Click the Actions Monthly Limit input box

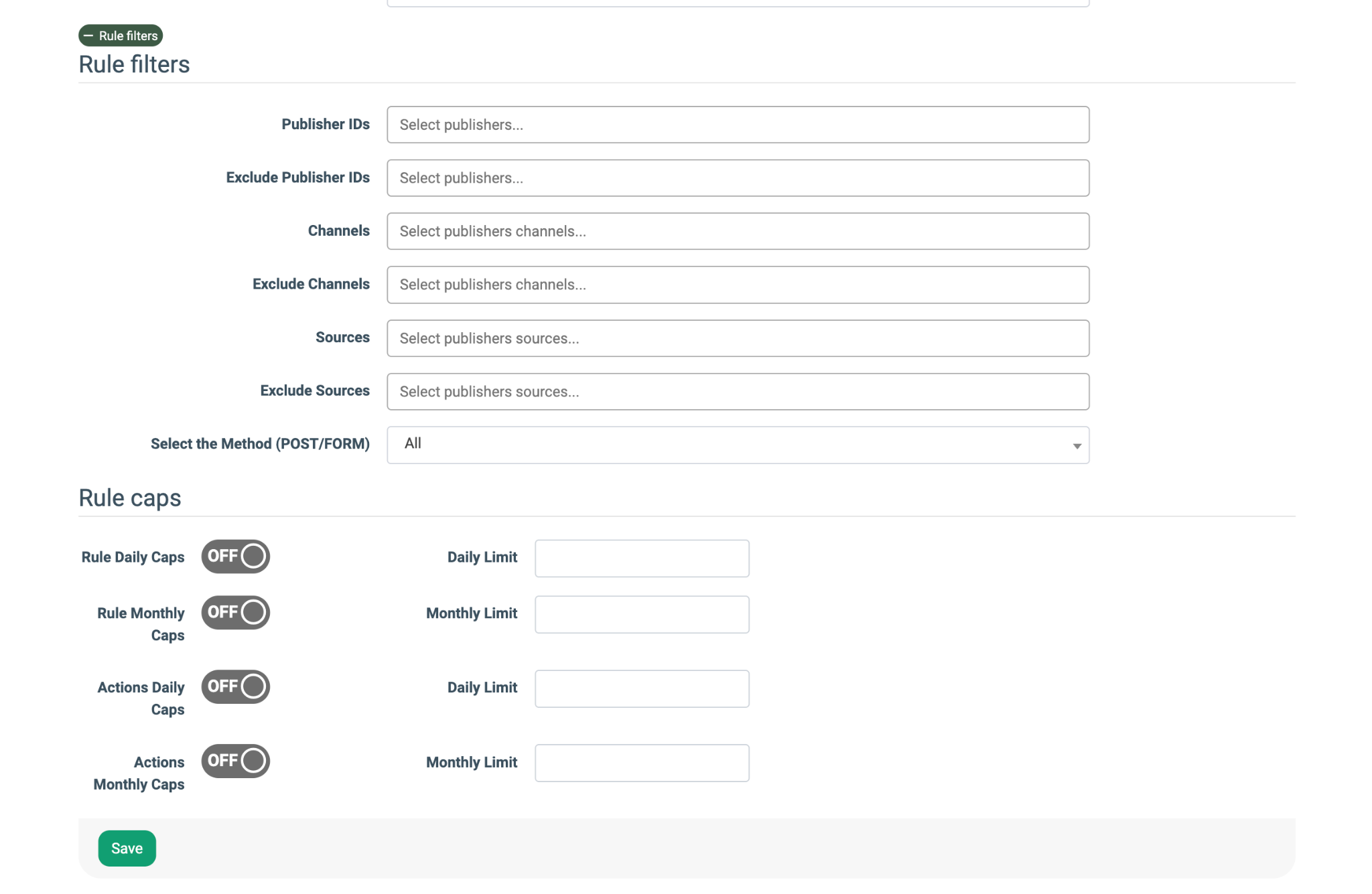(641, 763)
